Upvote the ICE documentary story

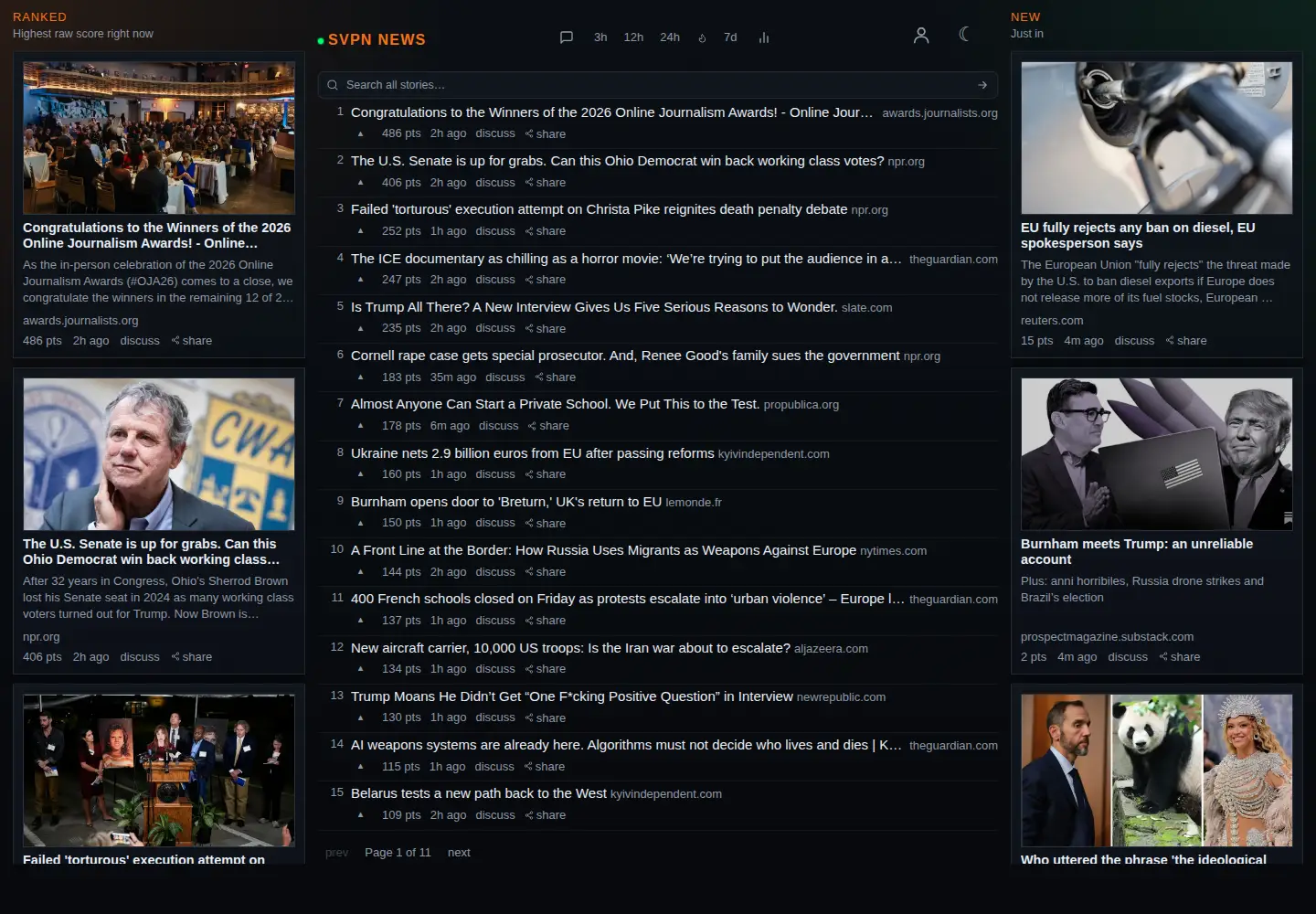pyautogui.click(x=361, y=280)
